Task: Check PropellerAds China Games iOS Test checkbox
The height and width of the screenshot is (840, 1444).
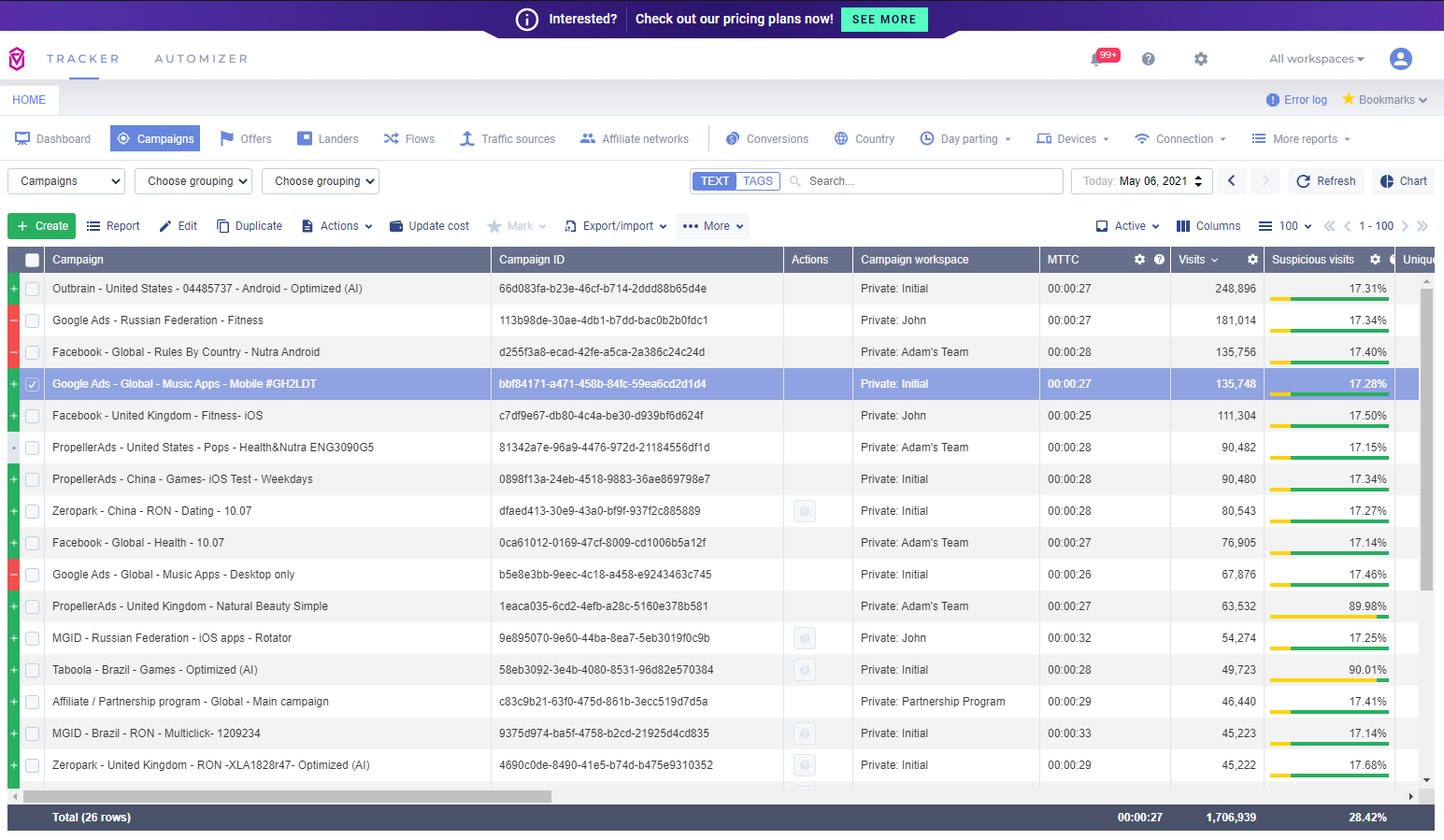Action: (33, 479)
